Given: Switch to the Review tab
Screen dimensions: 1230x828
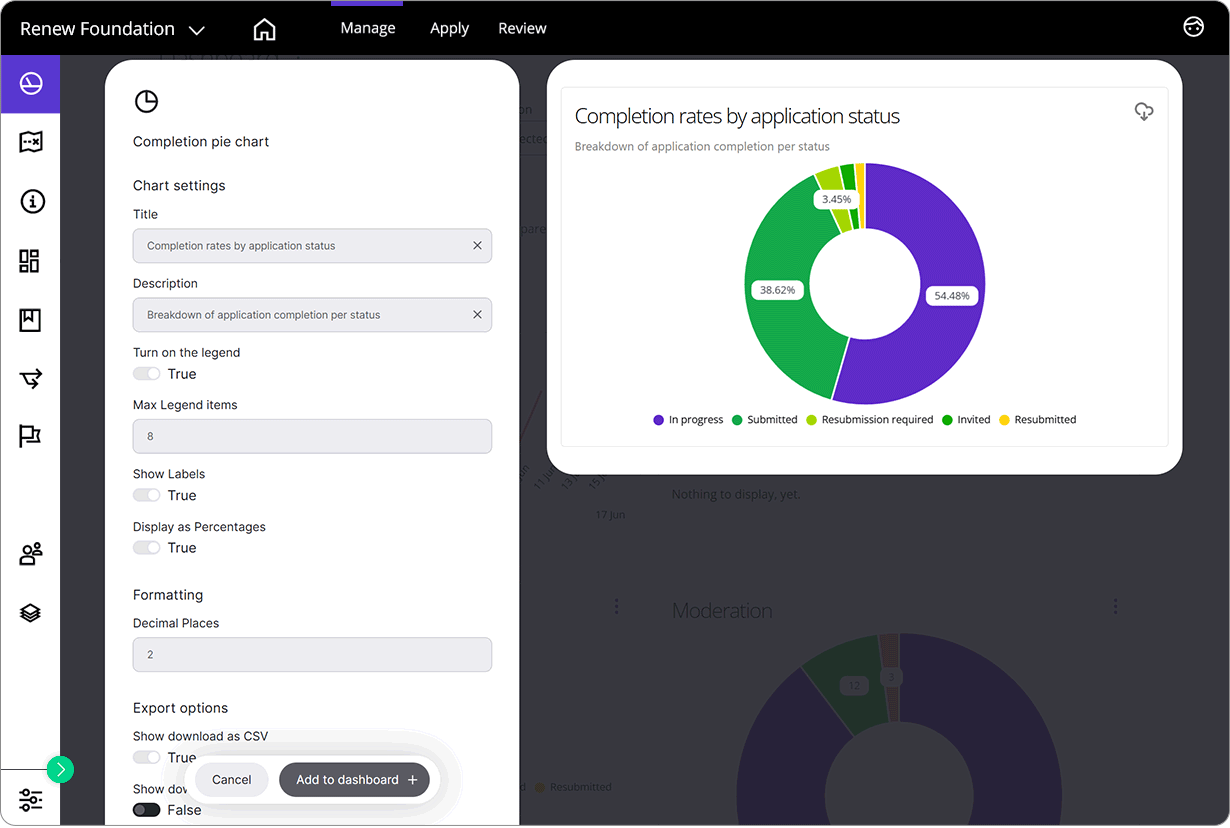Looking at the screenshot, I should (522, 28).
